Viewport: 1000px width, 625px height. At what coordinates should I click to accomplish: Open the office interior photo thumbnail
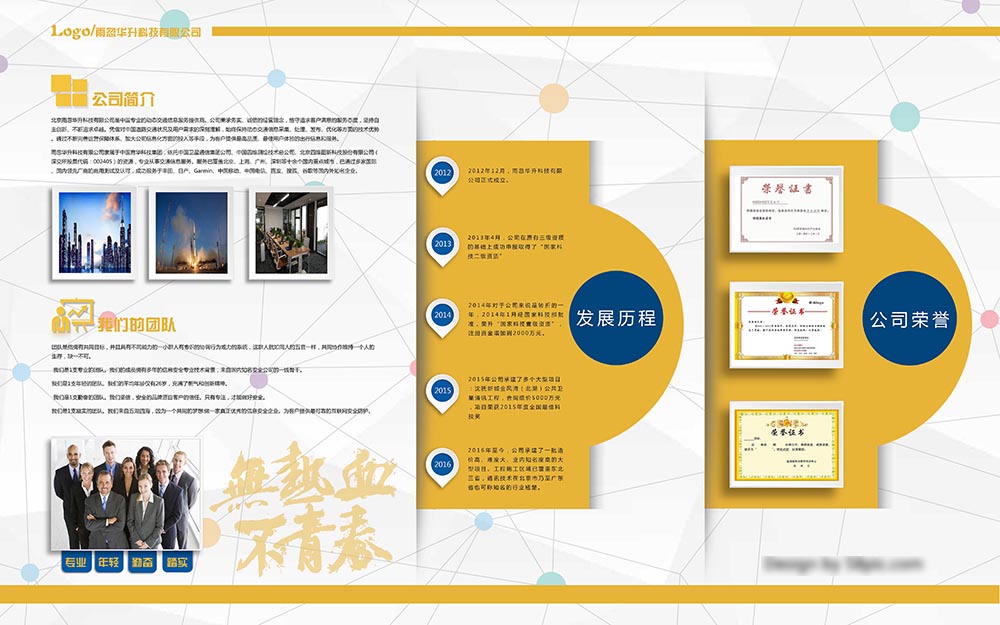click(290, 233)
